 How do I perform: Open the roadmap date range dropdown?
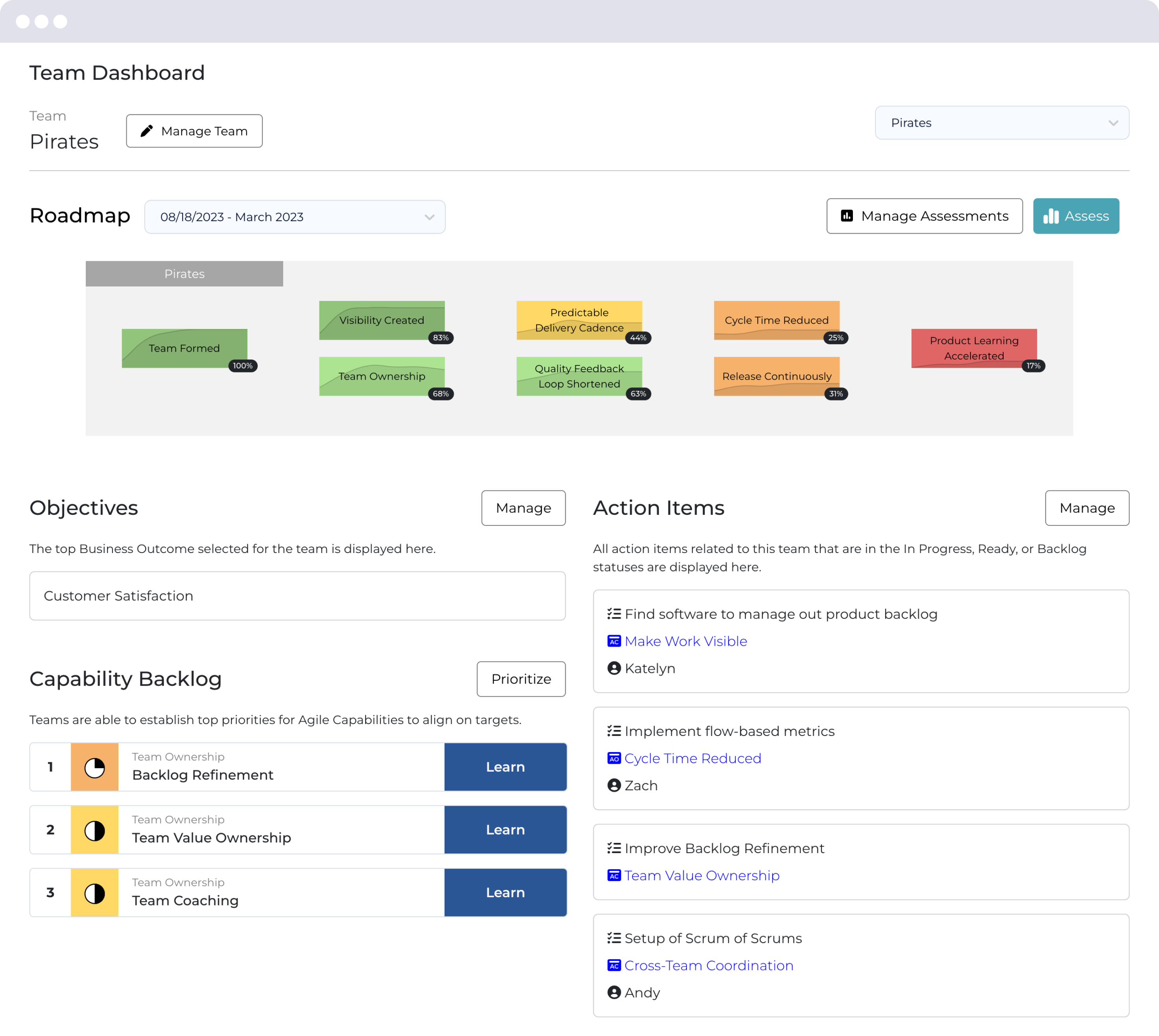(x=294, y=216)
